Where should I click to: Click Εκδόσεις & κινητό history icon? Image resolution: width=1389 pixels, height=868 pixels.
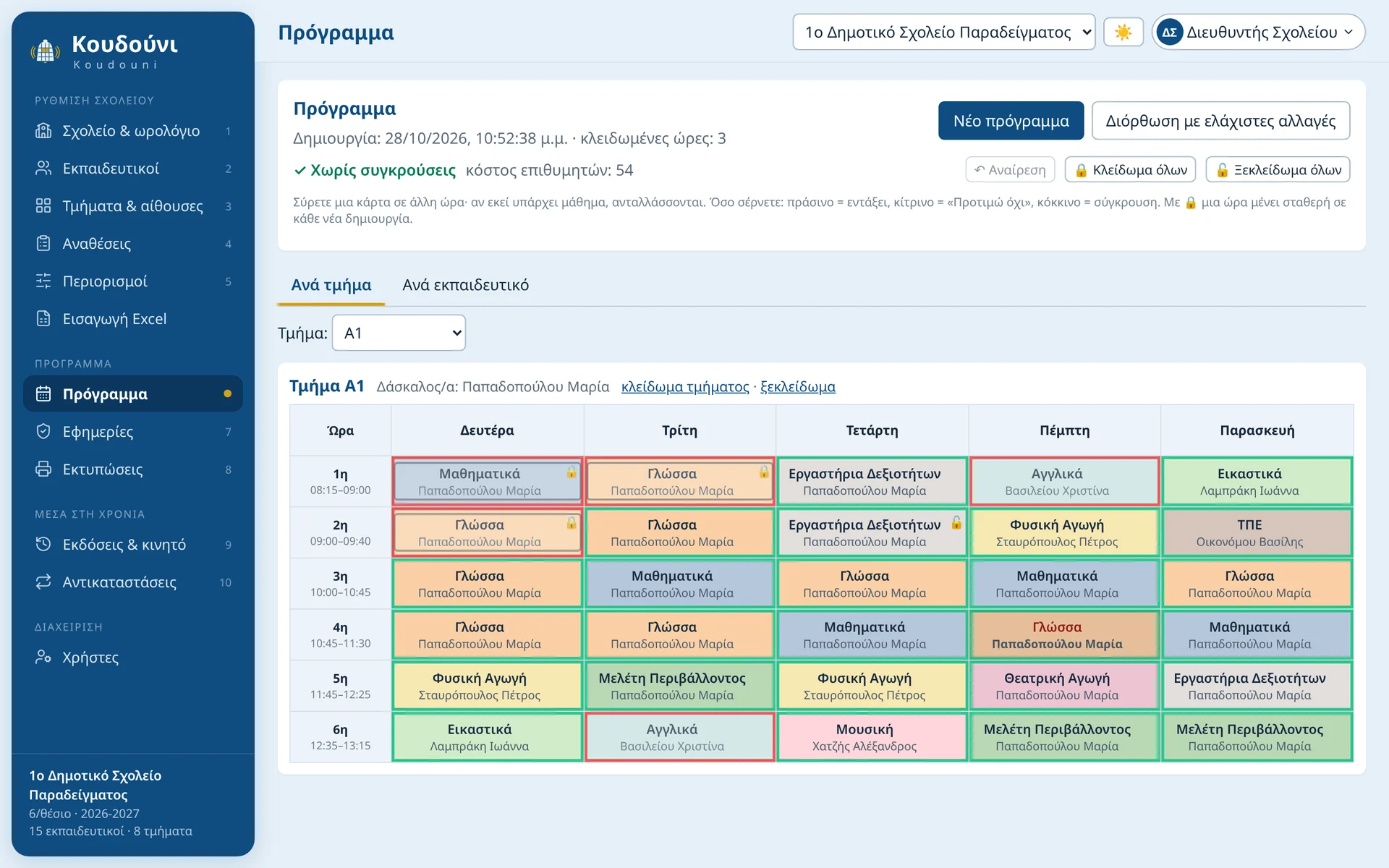coord(43,545)
